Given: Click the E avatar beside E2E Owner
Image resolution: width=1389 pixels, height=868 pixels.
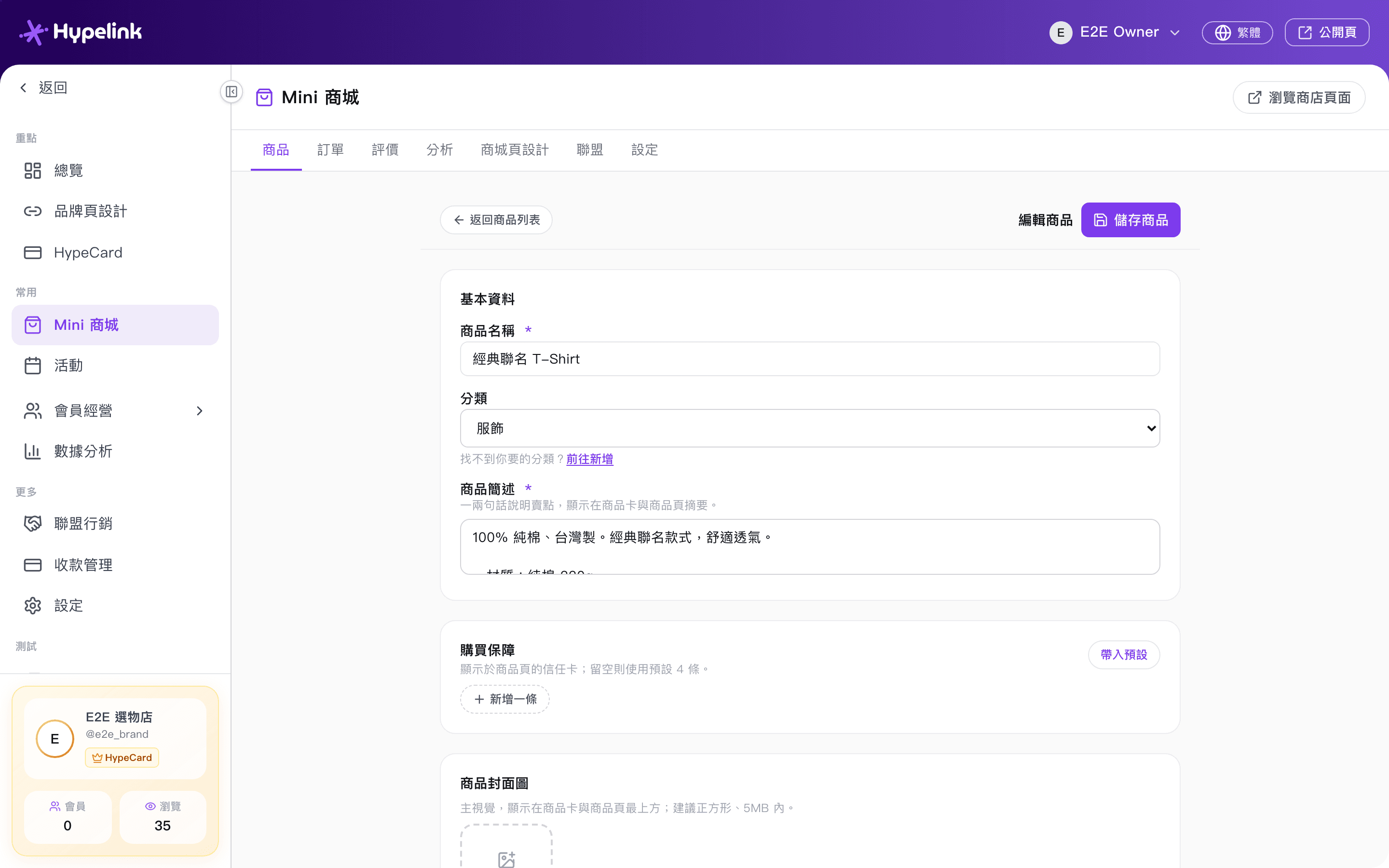Looking at the screenshot, I should (1061, 32).
